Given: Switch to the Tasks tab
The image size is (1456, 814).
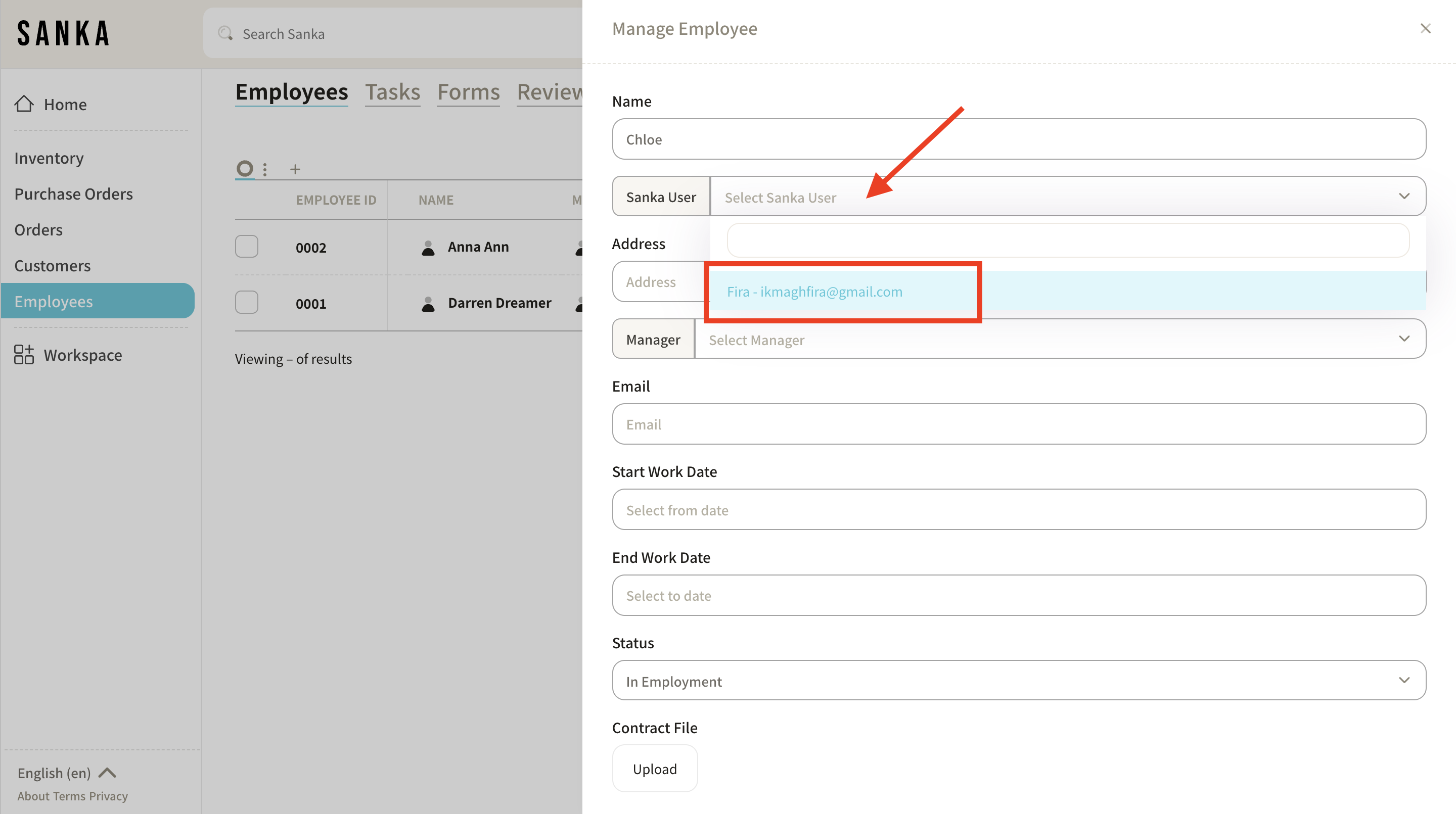Looking at the screenshot, I should tap(392, 92).
